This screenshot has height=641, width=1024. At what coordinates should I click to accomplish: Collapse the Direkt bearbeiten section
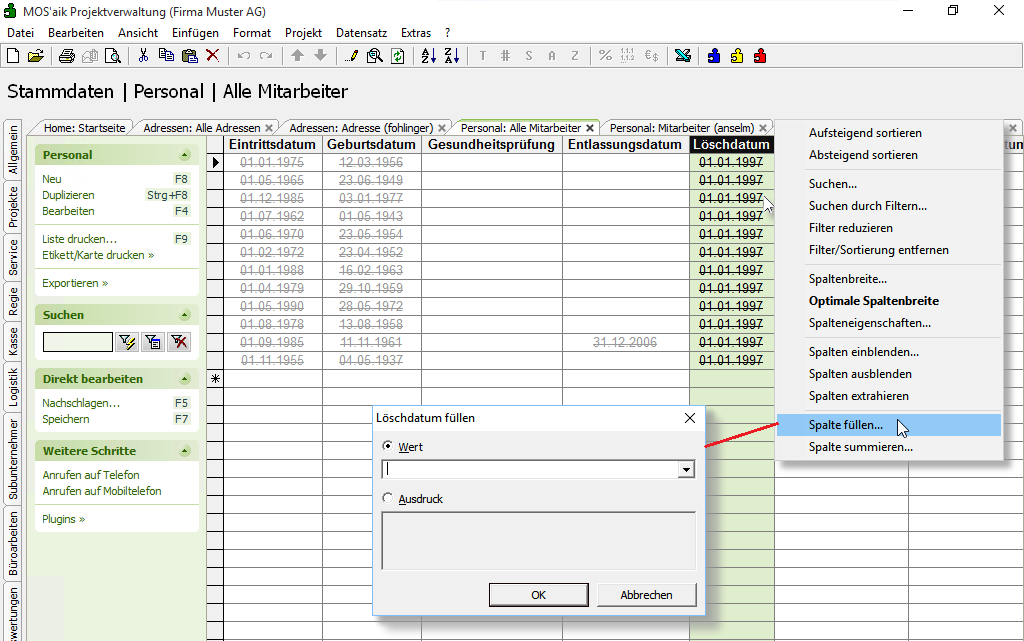coord(185,379)
